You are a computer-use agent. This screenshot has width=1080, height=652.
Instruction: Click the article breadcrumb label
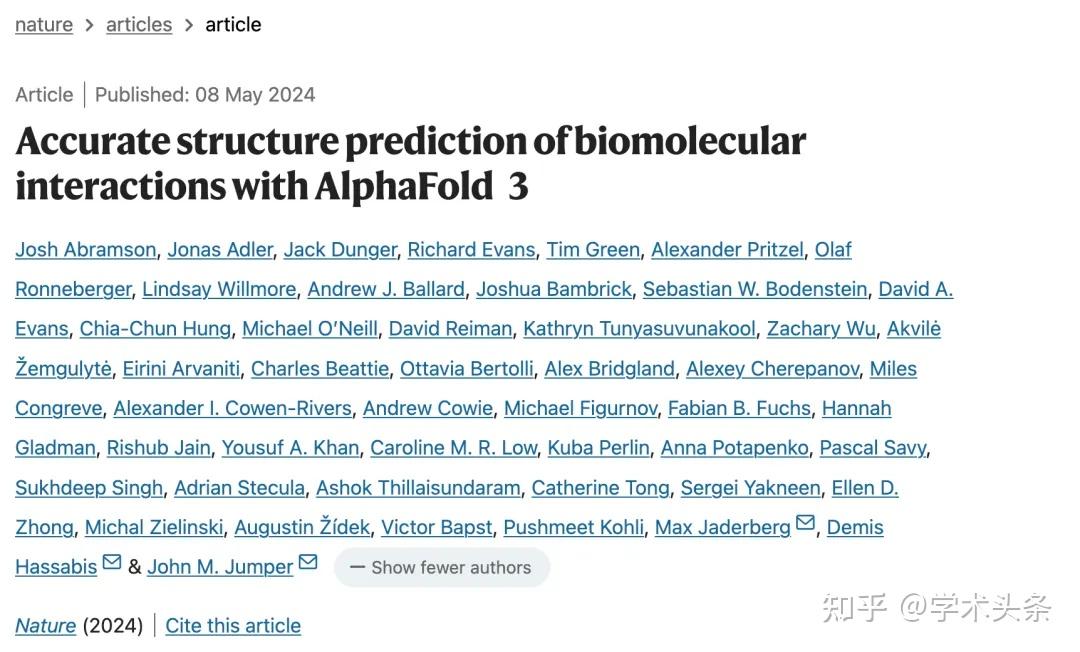[x=233, y=24]
